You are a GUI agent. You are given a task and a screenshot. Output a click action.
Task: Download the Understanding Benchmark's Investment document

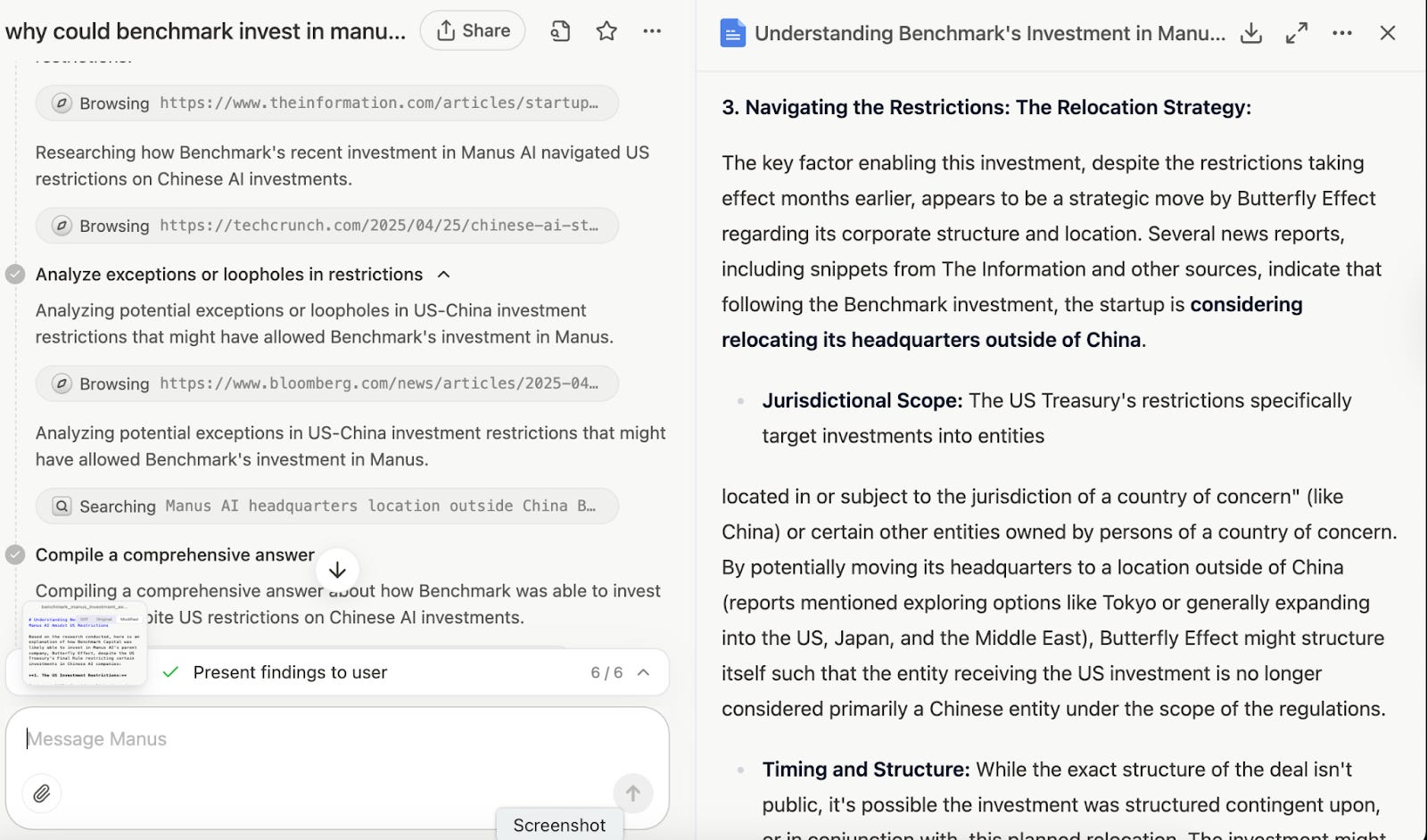pyautogui.click(x=1251, y=33)
